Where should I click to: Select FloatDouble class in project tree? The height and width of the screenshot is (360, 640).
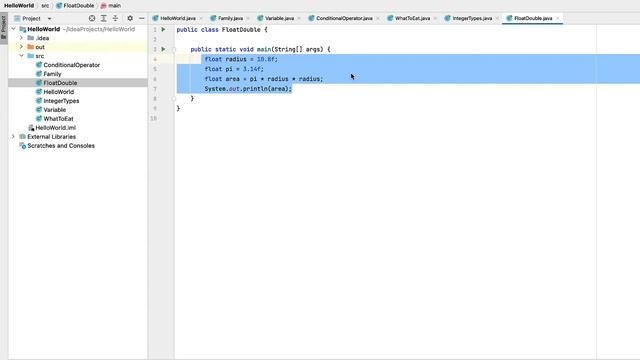[x=60, y=83]
